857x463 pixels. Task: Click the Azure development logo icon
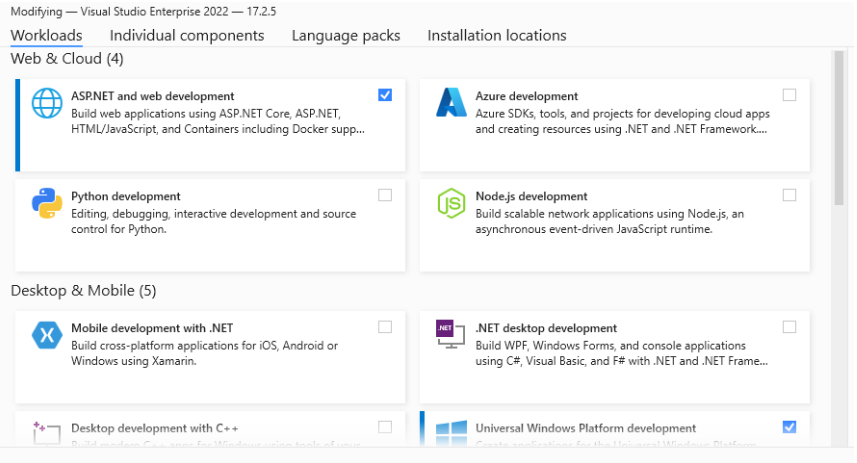451,103
